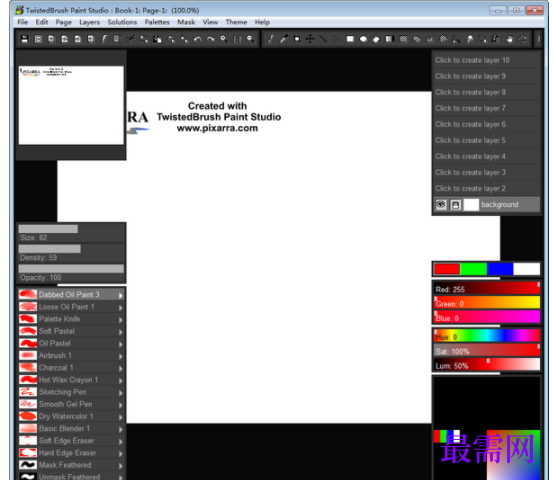Select the Gradient tool
This screenshot has height=480, width=553.
pos(390,39)
